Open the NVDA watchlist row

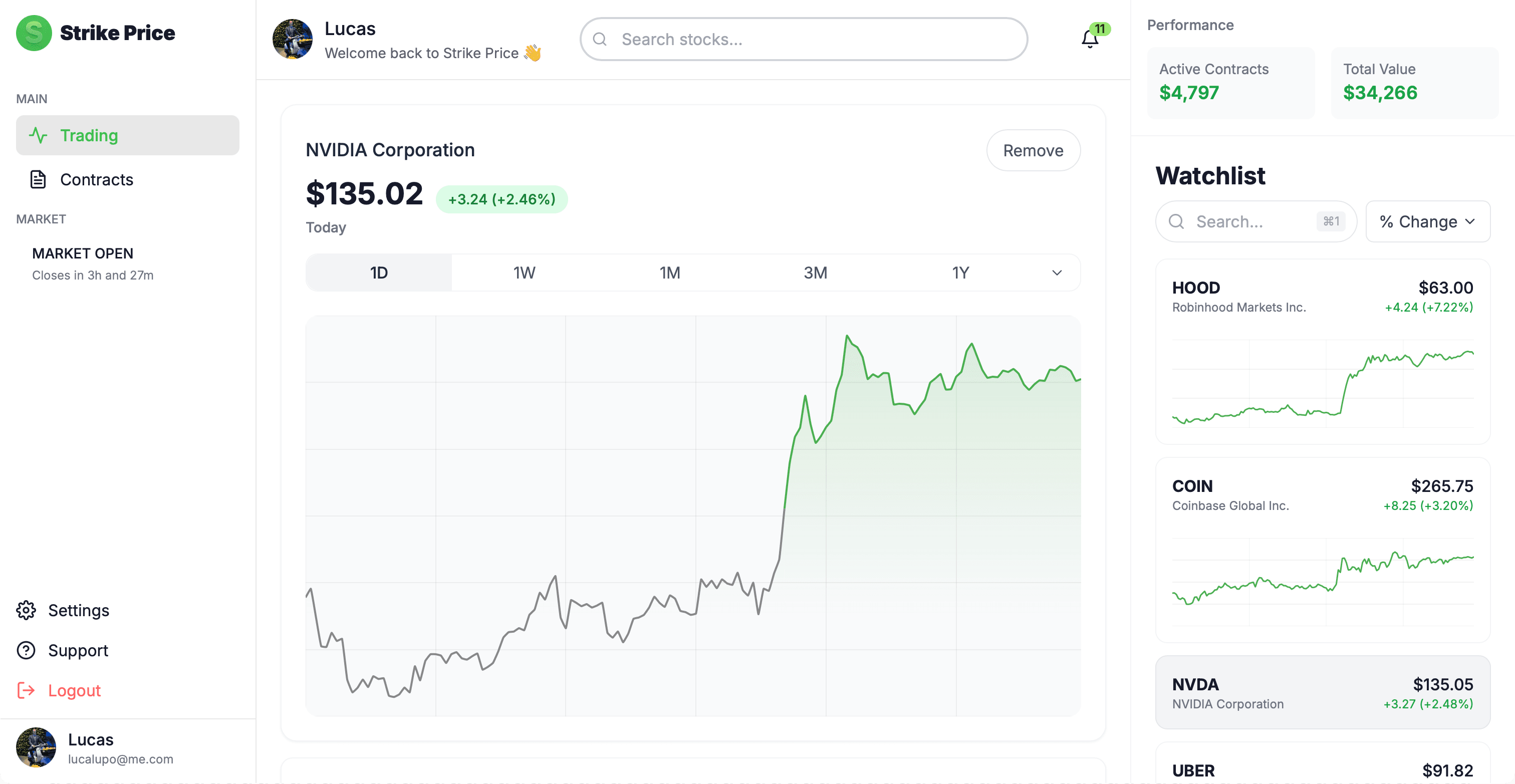click(x=1323, y=693)
